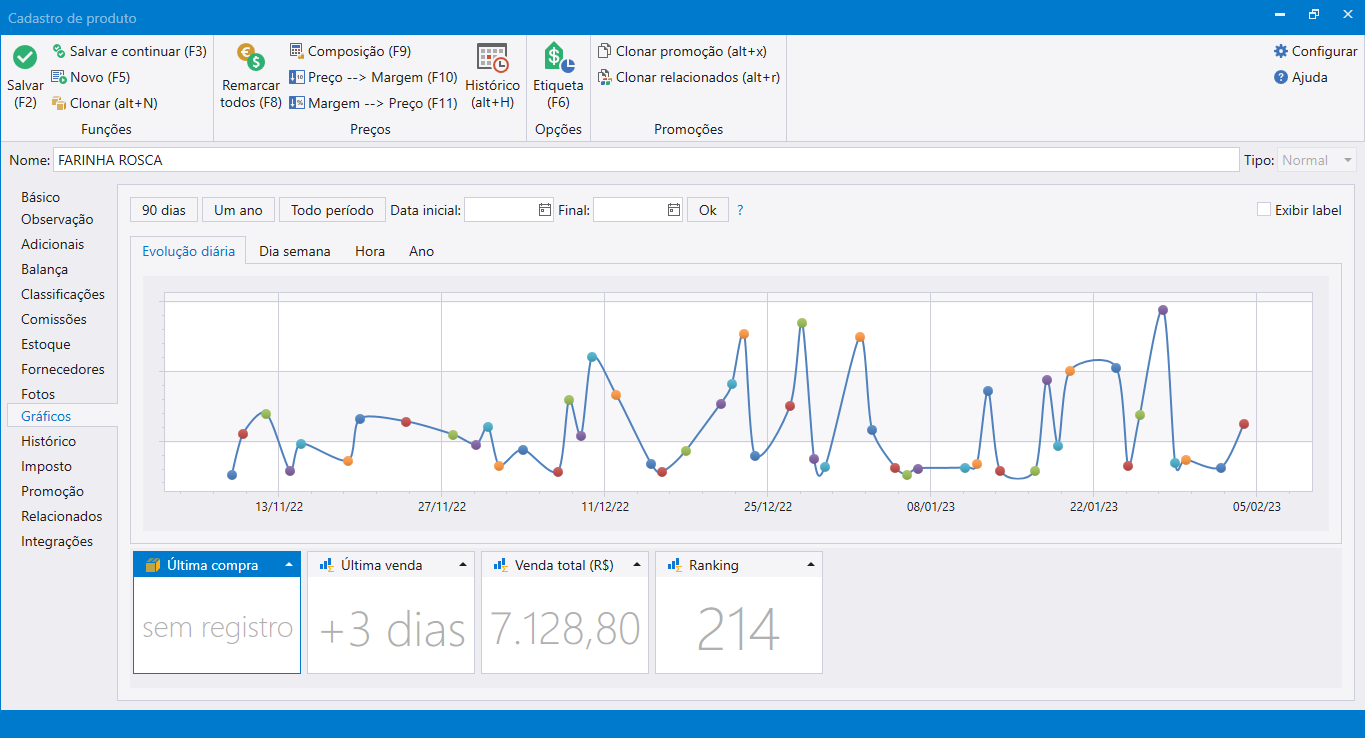Click the Etiqueta (F6) tag icon

[x=558, y=58]
